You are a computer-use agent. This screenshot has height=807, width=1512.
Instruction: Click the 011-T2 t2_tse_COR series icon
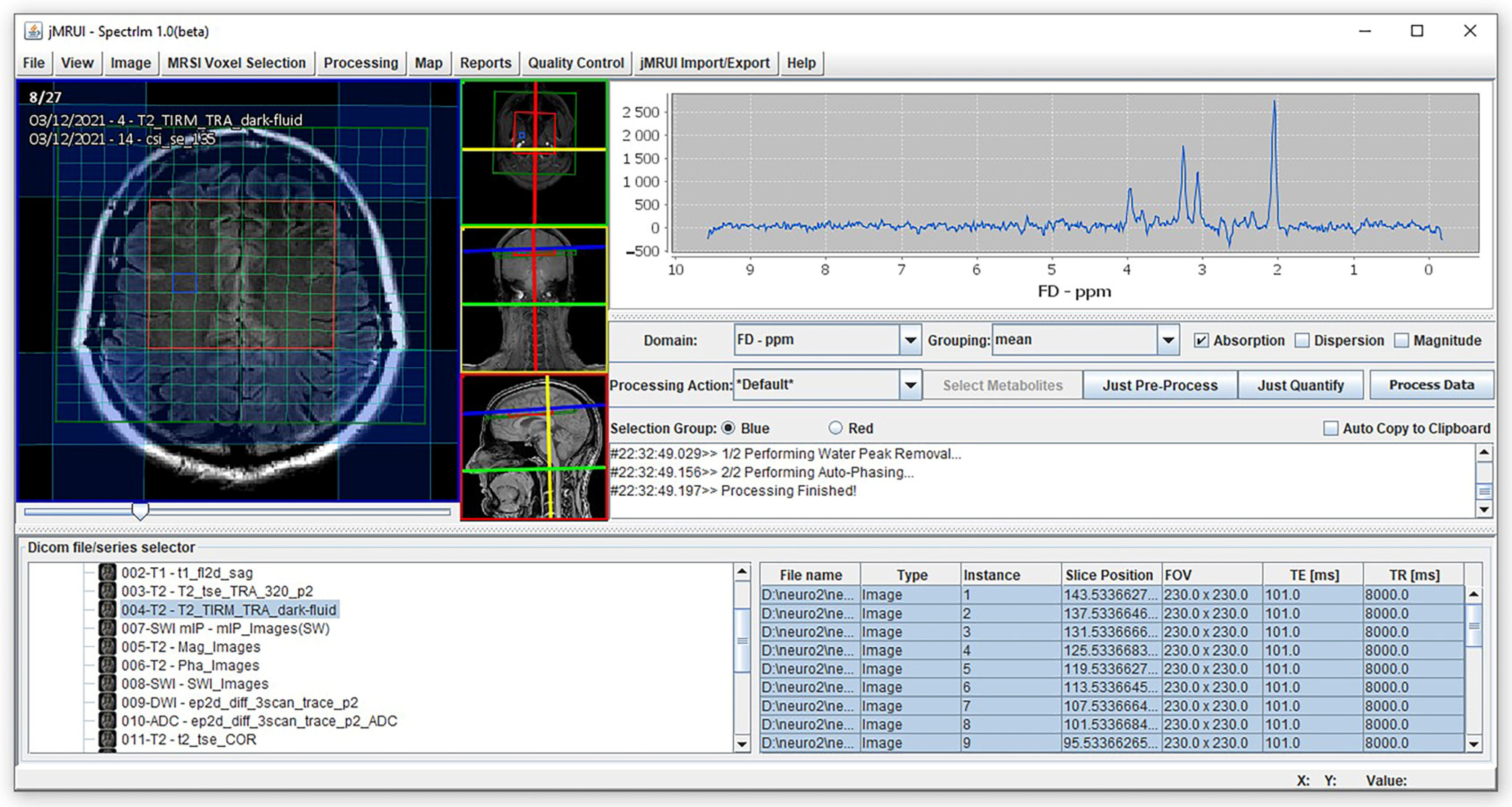(107, 740)
